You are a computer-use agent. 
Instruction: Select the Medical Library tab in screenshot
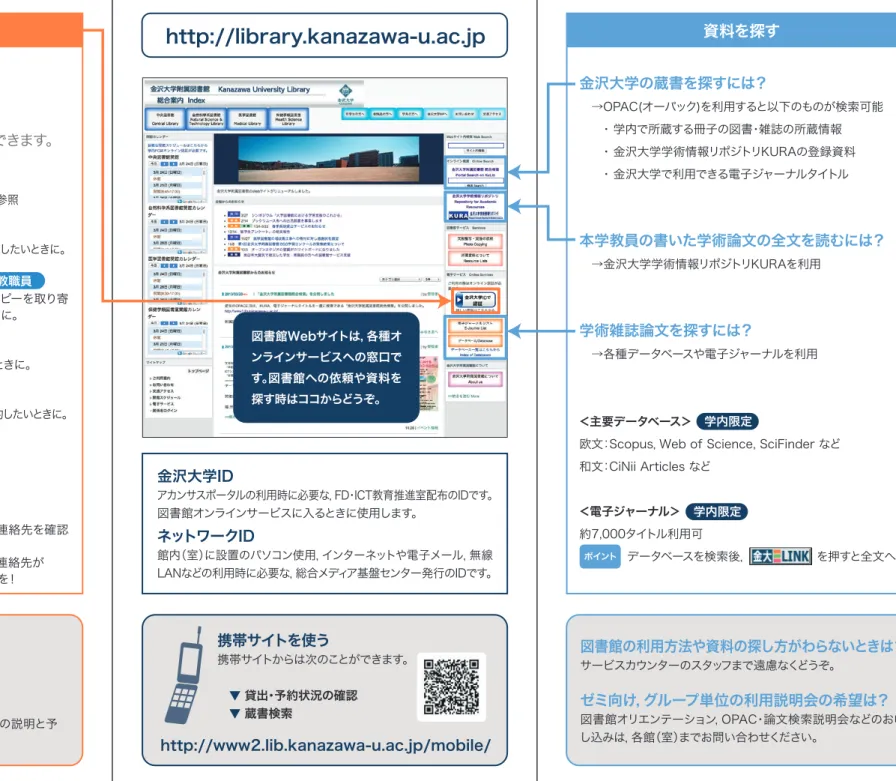point(247,119)
